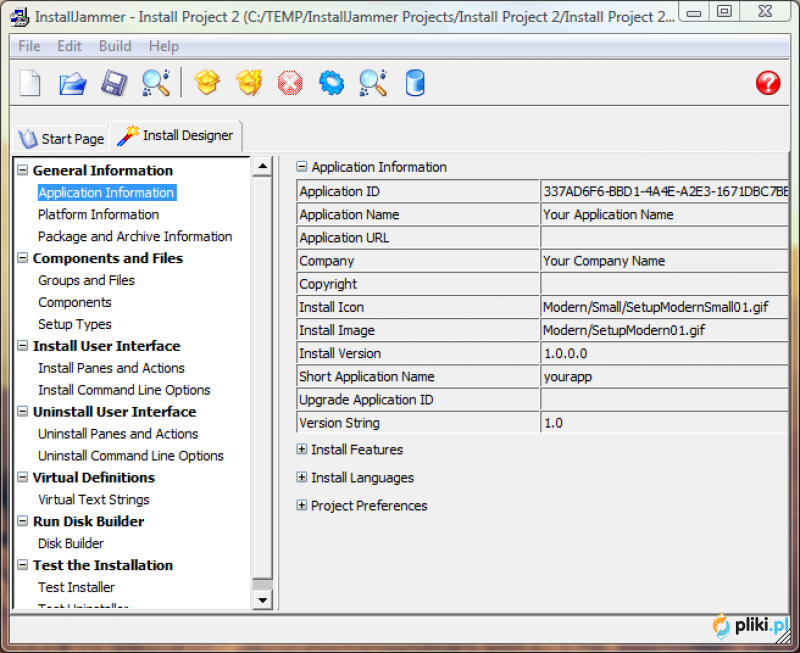Run quick build using the lightning box icon
This screenshot has height=653, width=800.
tap(249, 83)
